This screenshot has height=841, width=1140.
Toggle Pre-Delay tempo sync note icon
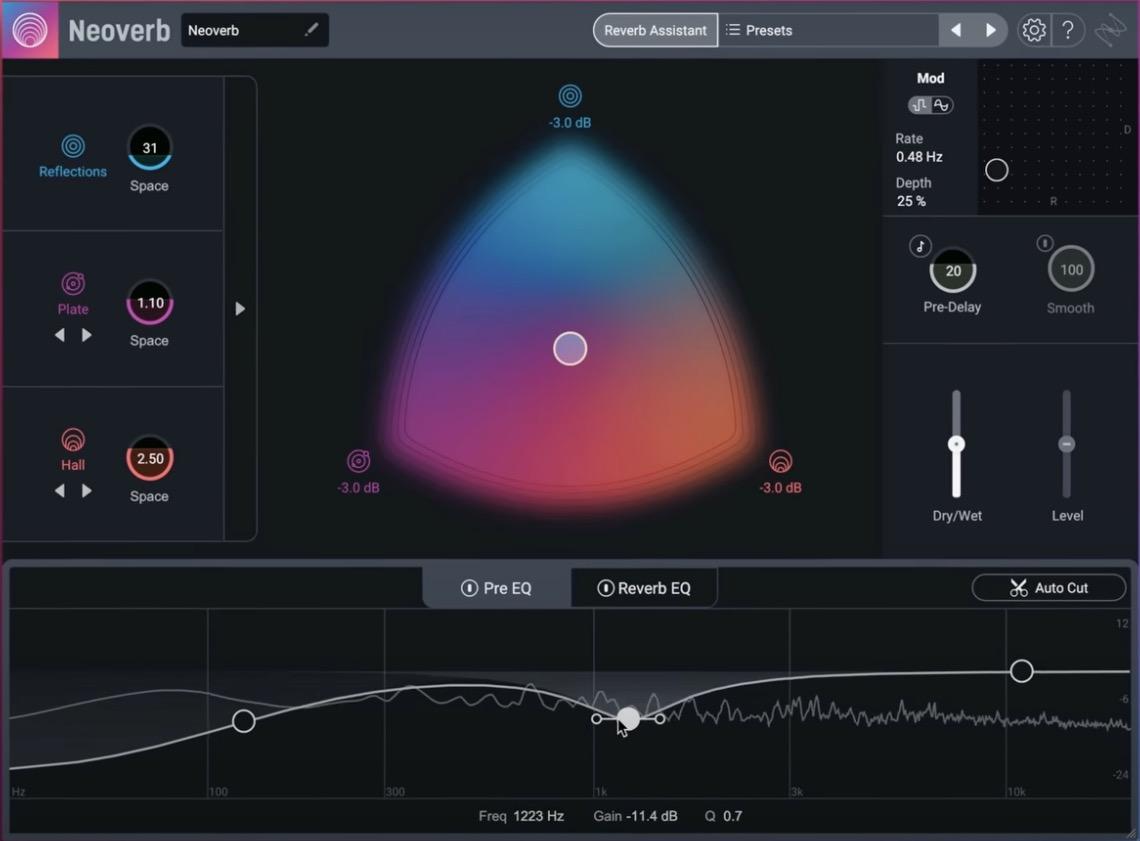pyautogui.click(x=920, y=246)
